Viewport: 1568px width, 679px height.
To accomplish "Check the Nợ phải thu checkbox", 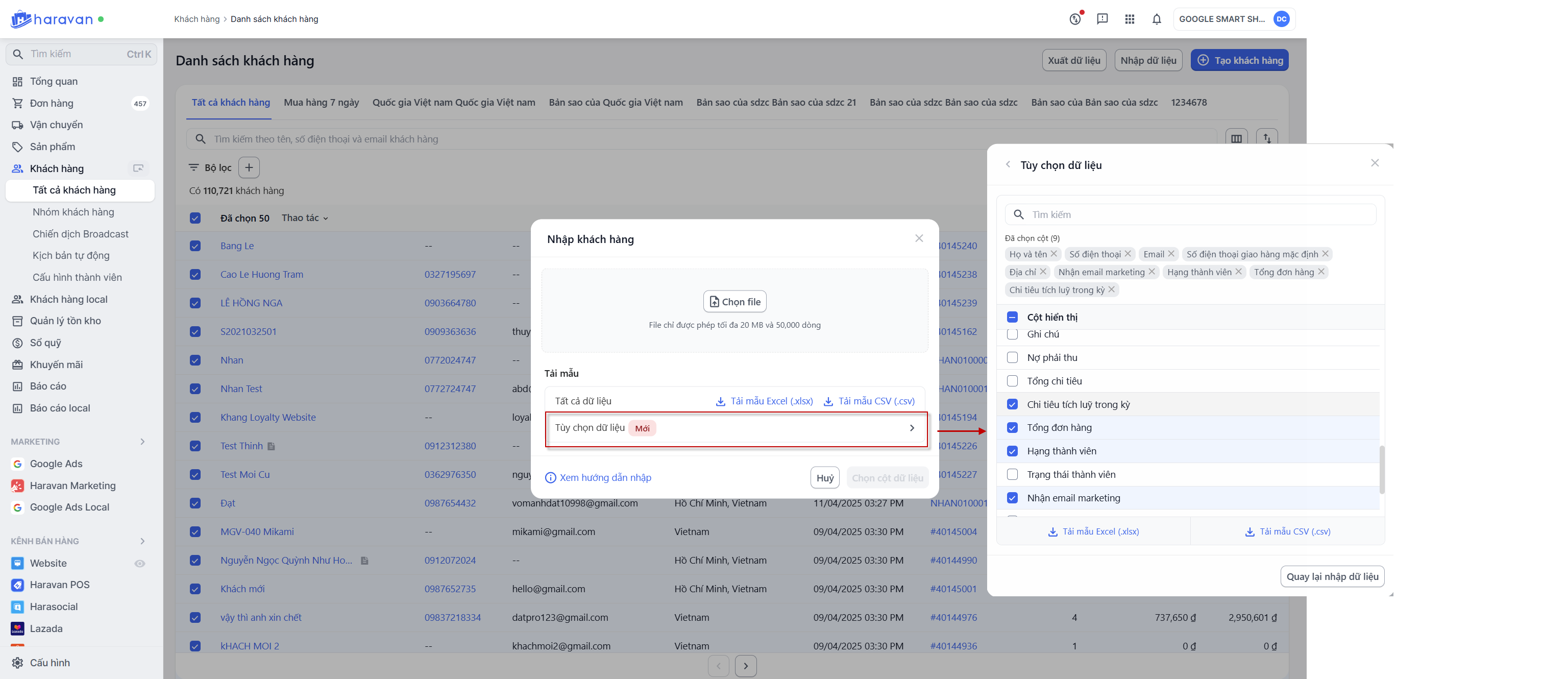I will pyautogui.click(x=1012, y=357).
